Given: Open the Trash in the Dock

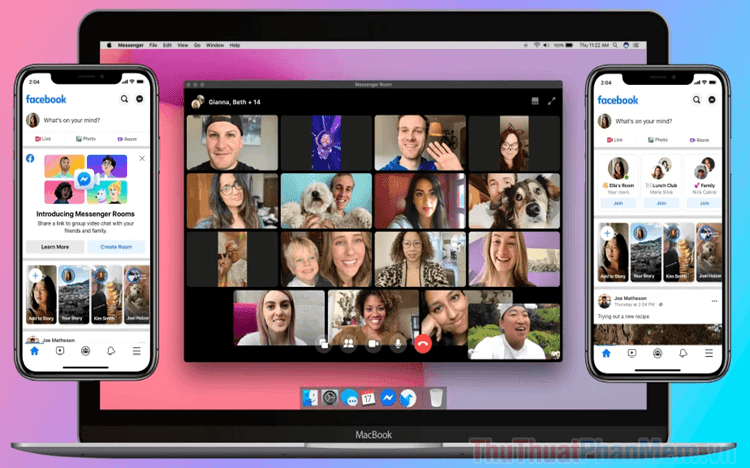Looking at the screenshot, I should point(436,398).
